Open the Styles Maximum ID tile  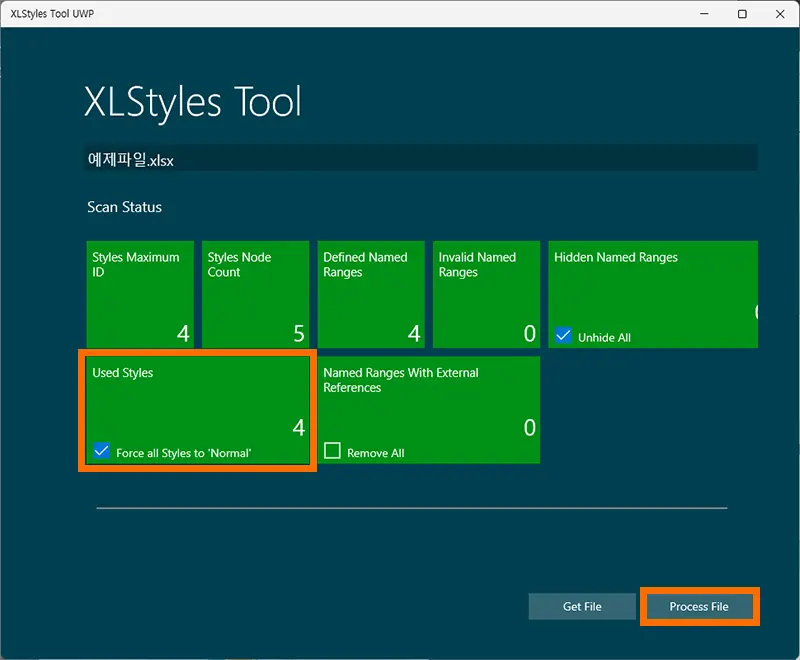click(x=140, y=294)
